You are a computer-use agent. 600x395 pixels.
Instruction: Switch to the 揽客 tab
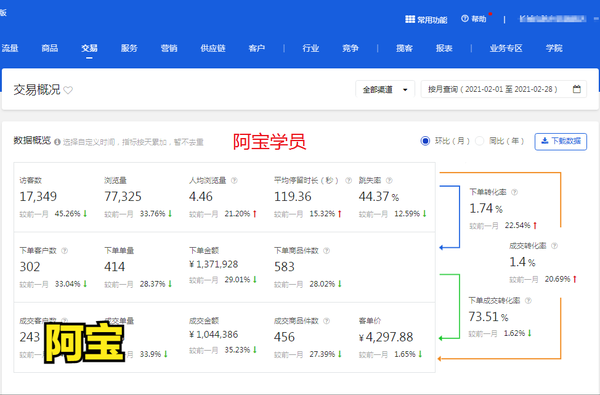(x=404, y=48)
